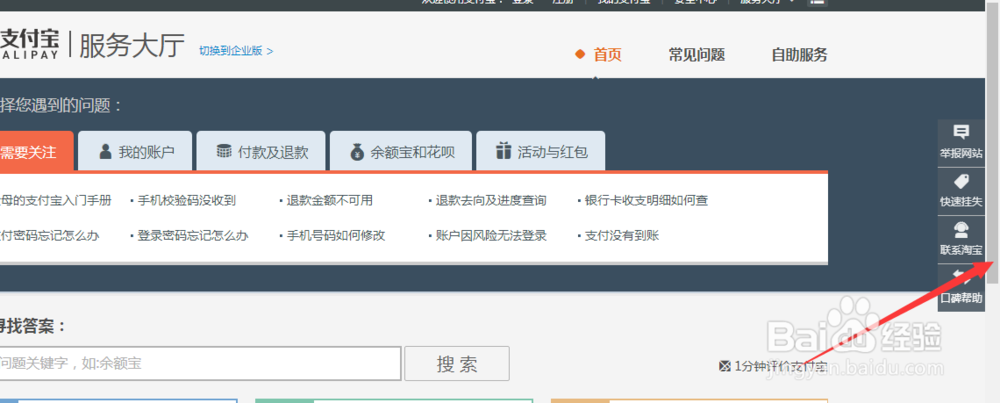Click the person icon on 我的账户 tab
Image resolution: width=1000 pixels, height=403 pixels.
coord(105,152)
